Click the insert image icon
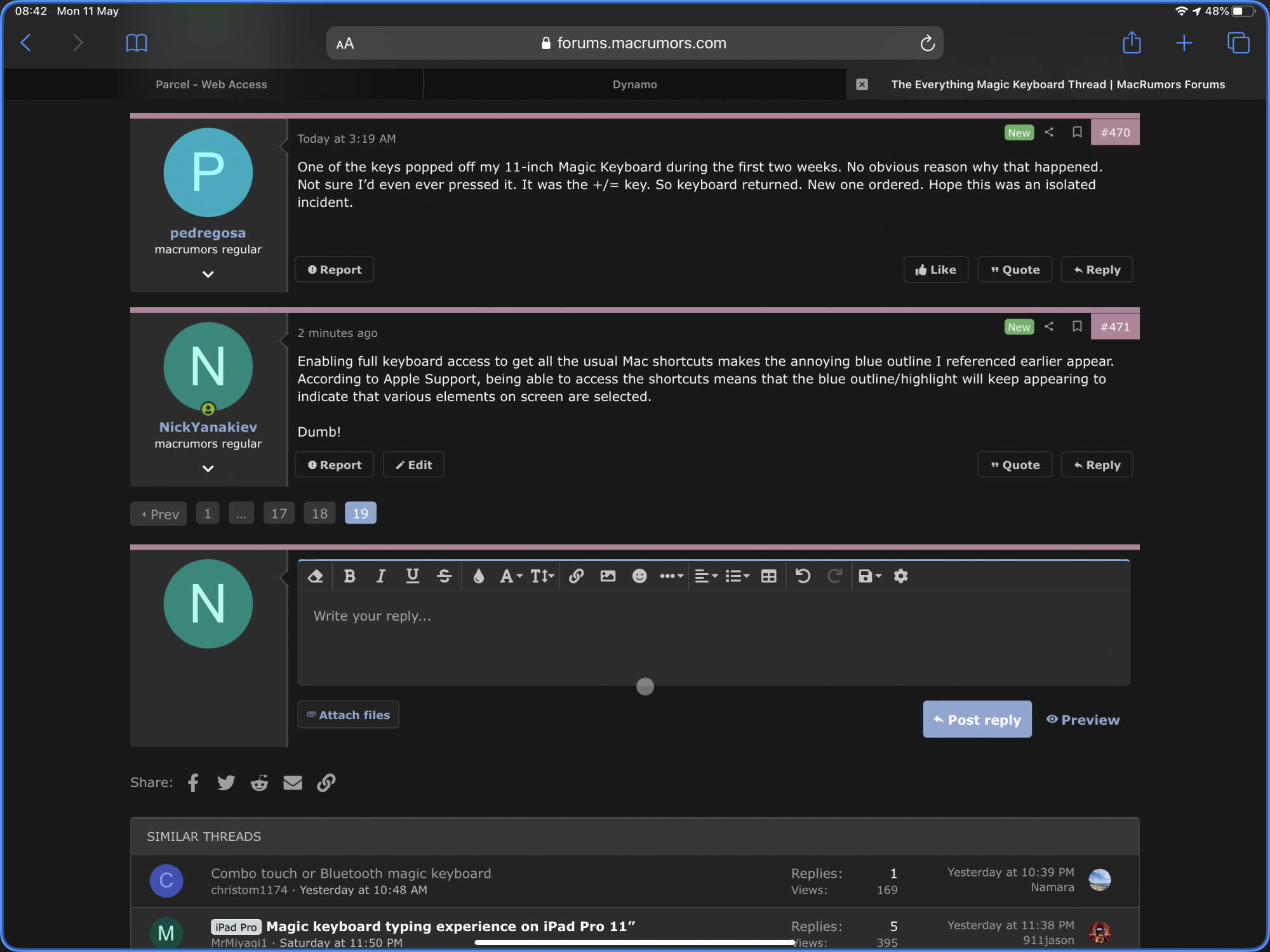This screenshot has height=952, width=1270. tap(608, 576)
